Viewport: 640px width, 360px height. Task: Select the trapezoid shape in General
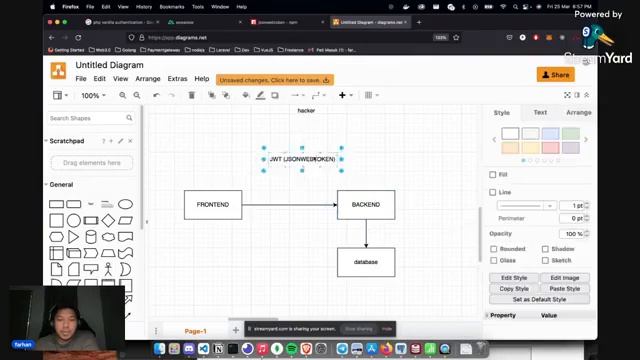108,253
